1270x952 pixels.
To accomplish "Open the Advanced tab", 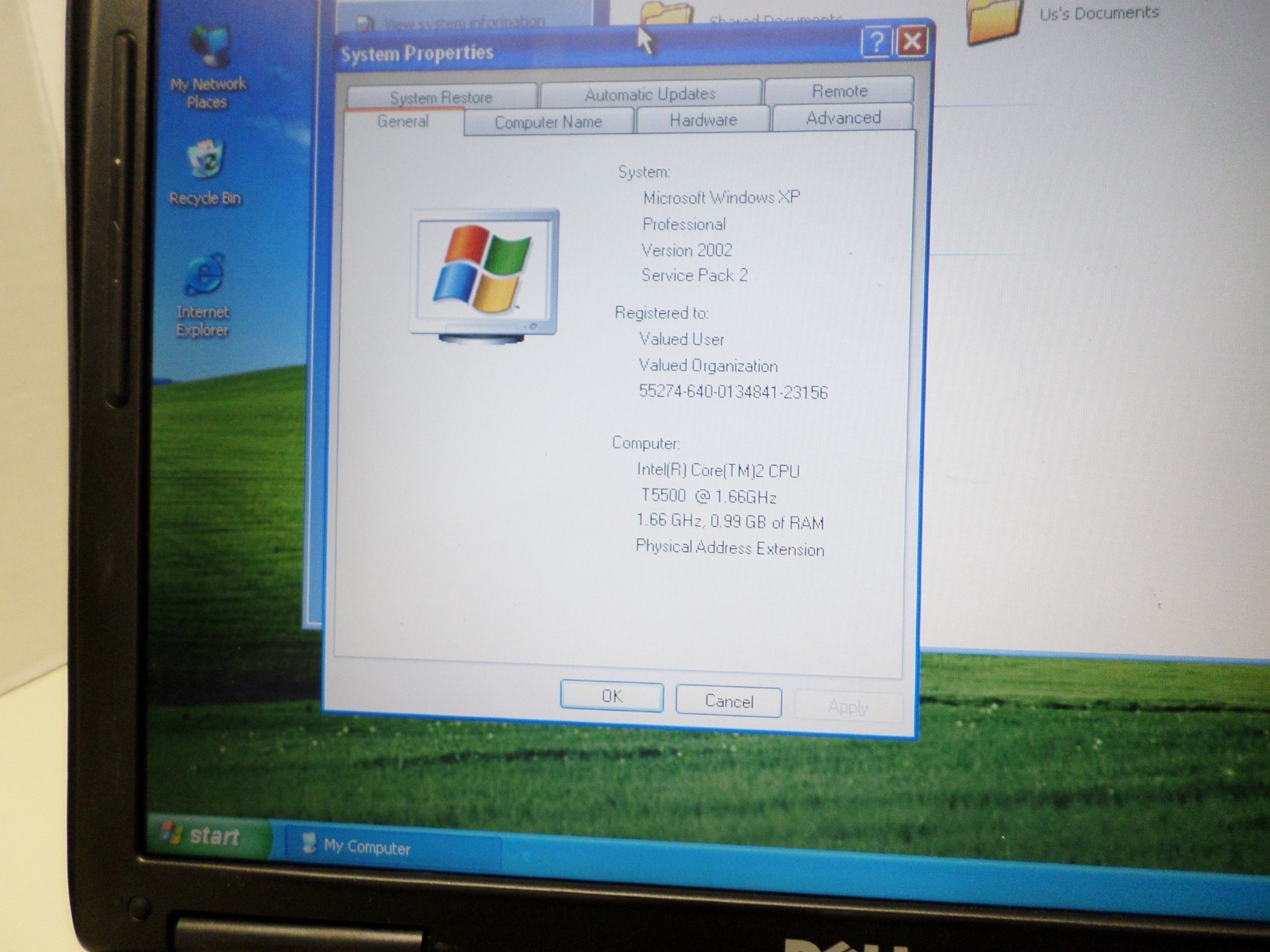I will tap(843, 117).
